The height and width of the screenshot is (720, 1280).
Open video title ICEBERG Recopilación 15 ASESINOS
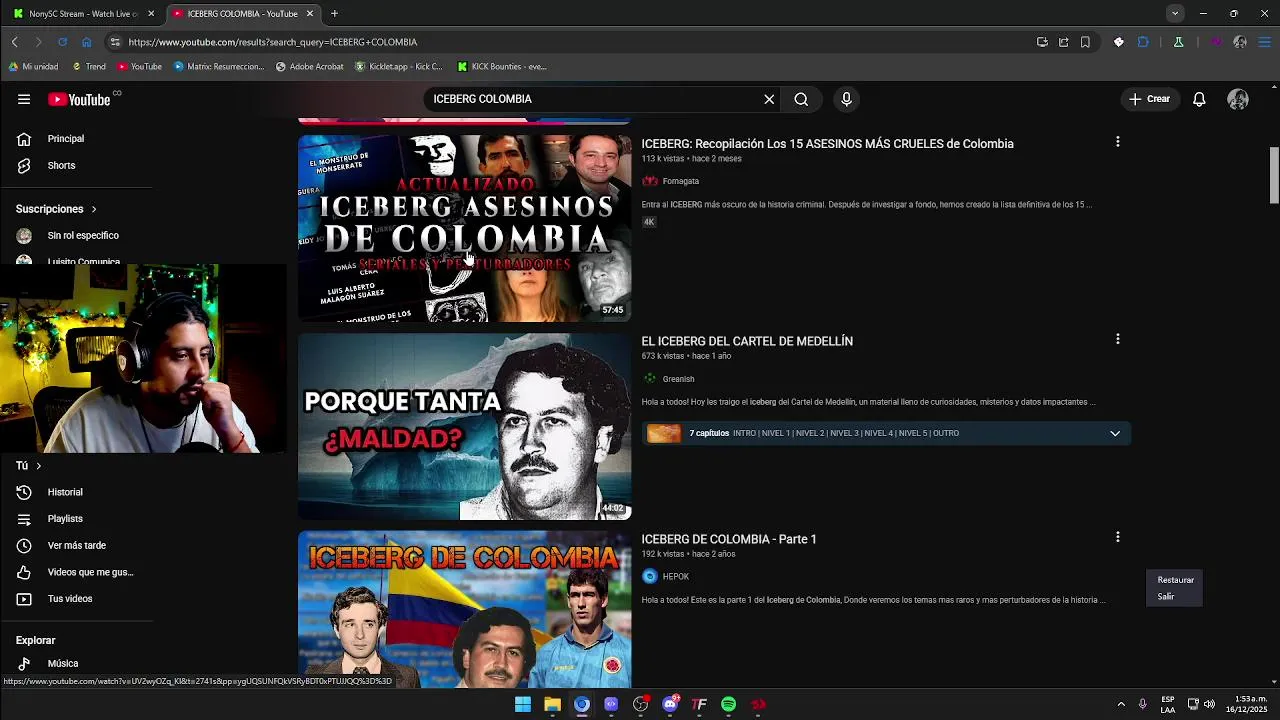pos(827,144)
